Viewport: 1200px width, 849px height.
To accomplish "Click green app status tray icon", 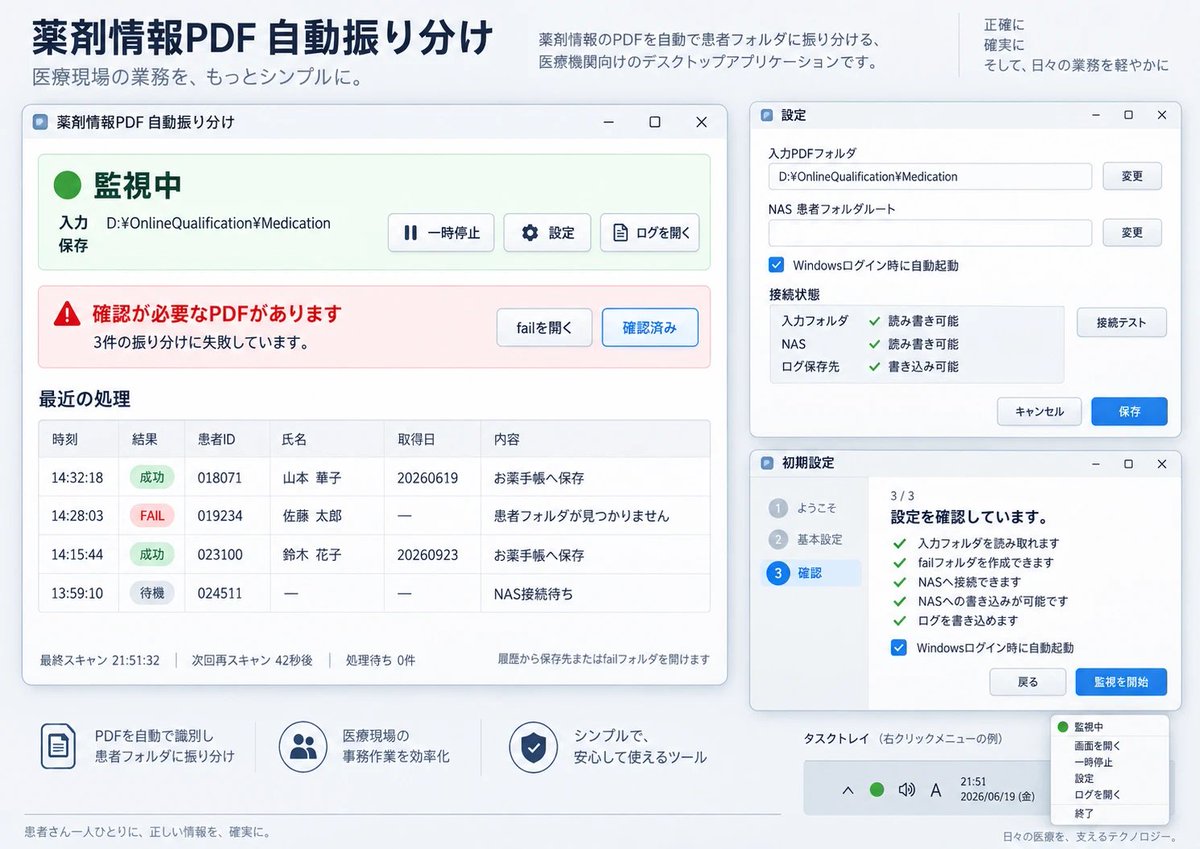I will (877, 790).
